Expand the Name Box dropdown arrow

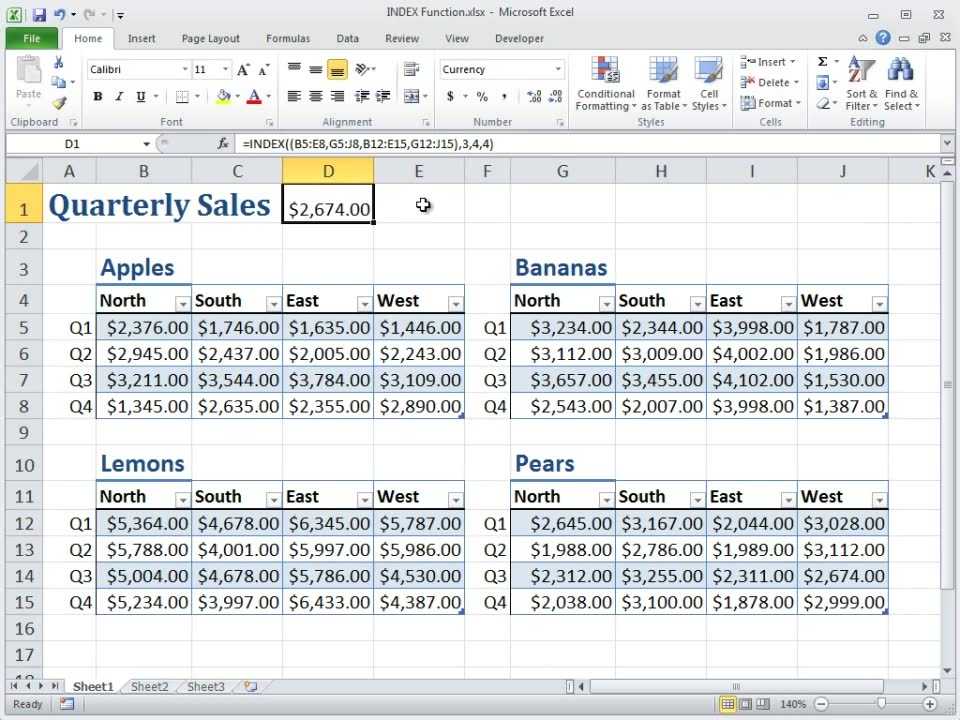click(x=146, y=144)
